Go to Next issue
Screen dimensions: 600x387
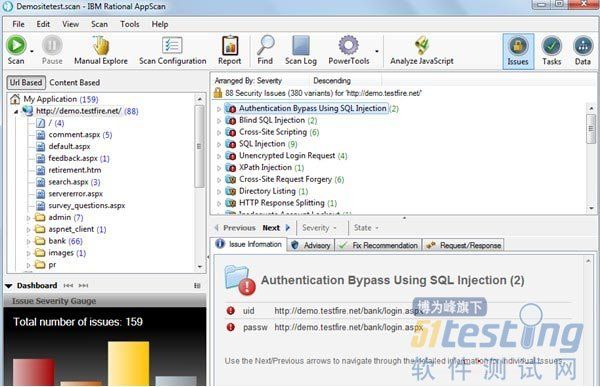pos(276,228)
